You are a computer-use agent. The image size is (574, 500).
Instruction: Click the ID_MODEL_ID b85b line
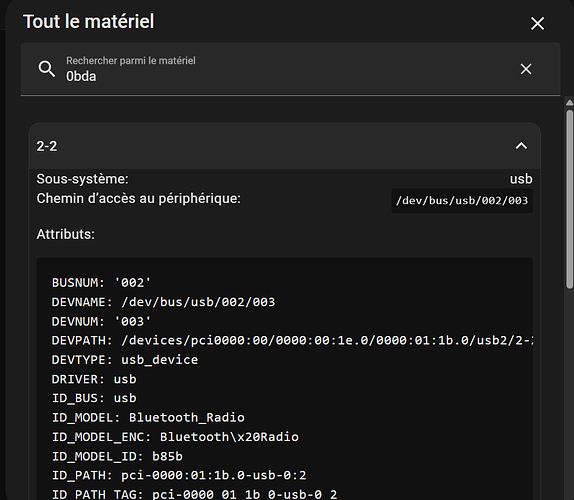coord(117,456)
